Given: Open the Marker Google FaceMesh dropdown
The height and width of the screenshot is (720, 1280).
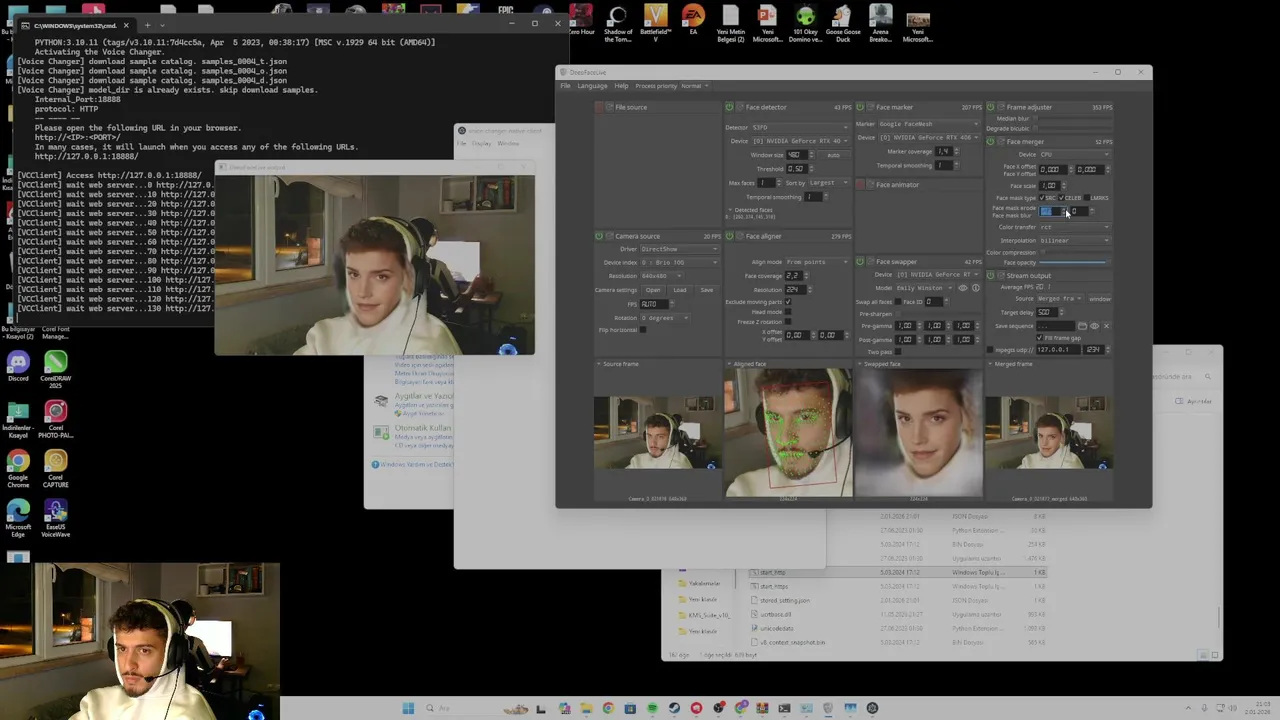Looking at the screenshot, I should [x=929, y=124].
